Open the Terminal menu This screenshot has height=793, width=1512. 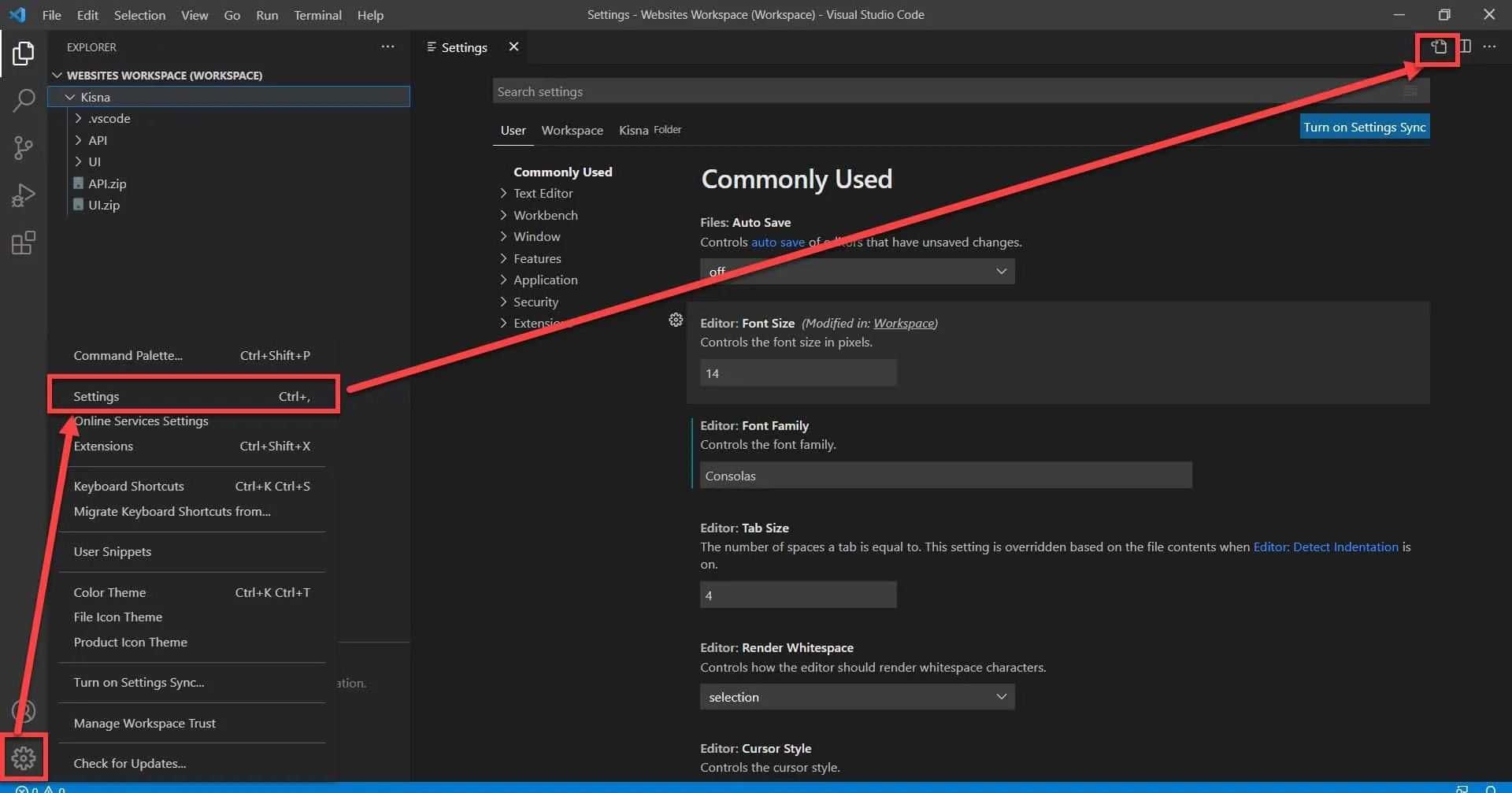pos(317,15)
